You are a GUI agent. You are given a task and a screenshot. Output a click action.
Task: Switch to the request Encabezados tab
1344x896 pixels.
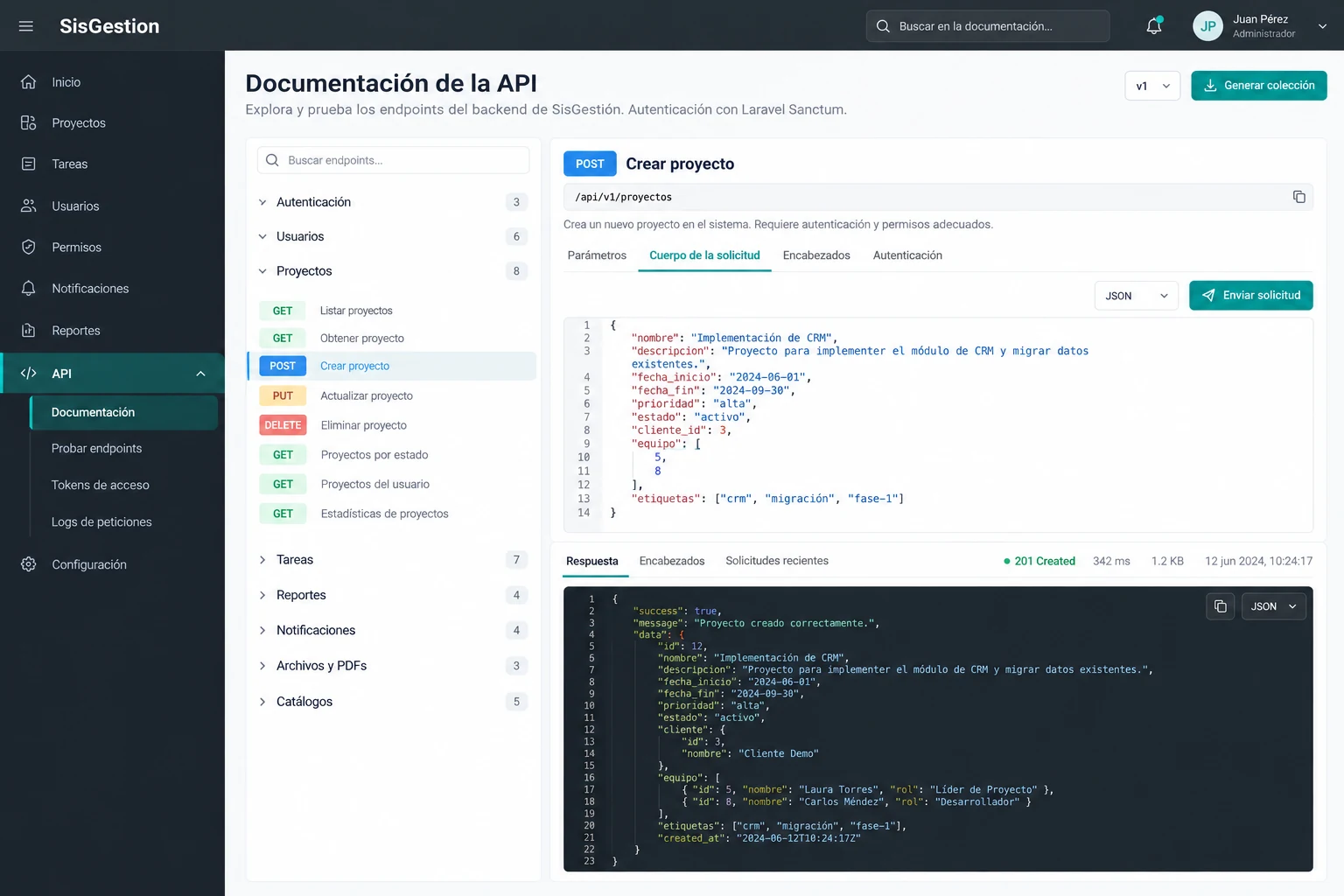coord(816,255)
